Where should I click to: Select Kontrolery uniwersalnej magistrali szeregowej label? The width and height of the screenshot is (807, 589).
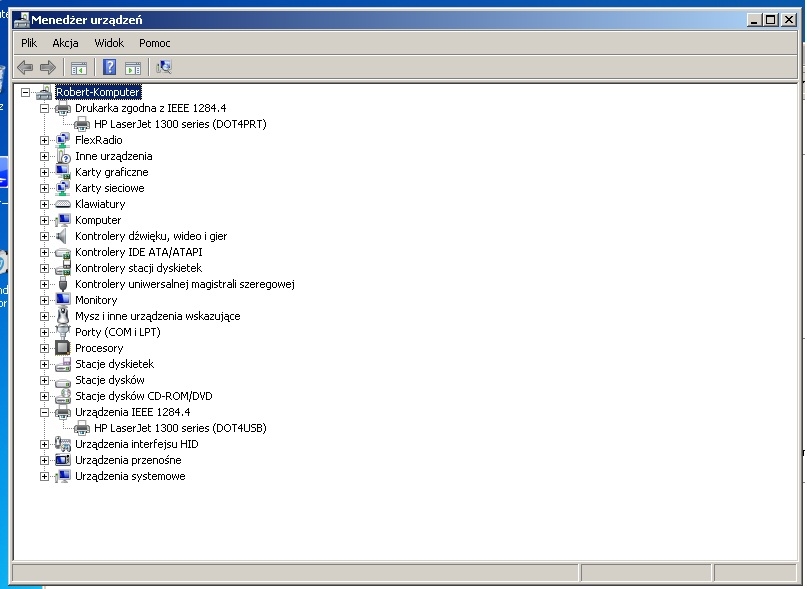[x=185, y=284]
